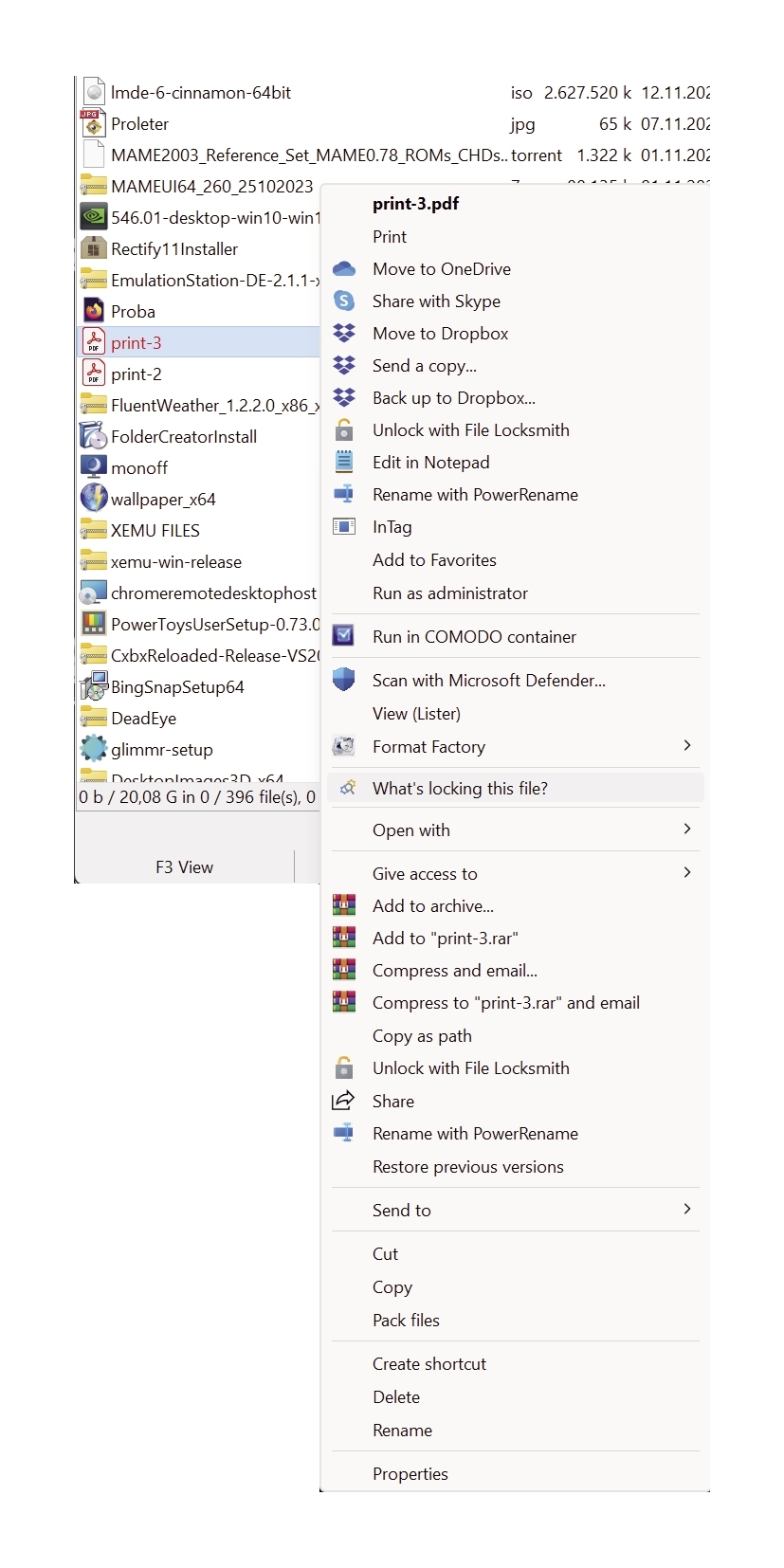Expand the Send to submenu
Viewport: 784px width, 1568px height.
point(687,1210)
